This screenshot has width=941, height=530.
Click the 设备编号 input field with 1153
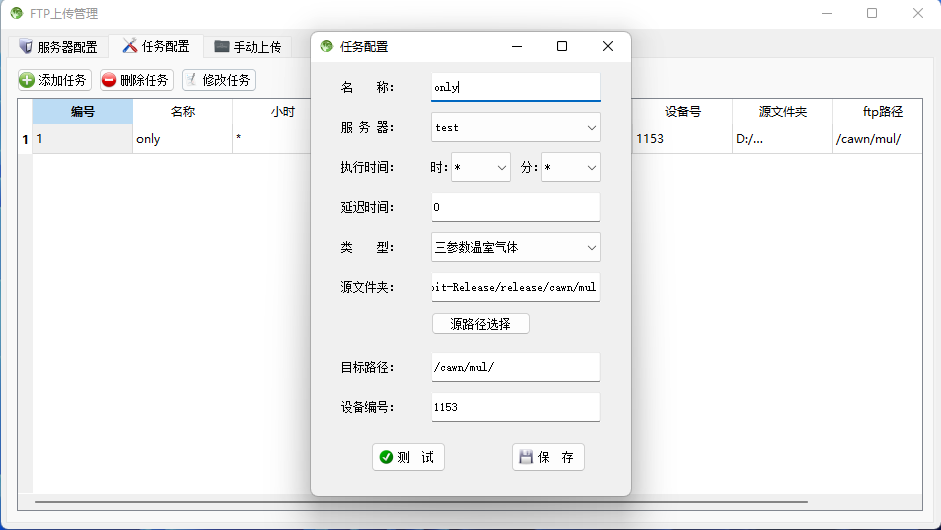pos(516,407)
